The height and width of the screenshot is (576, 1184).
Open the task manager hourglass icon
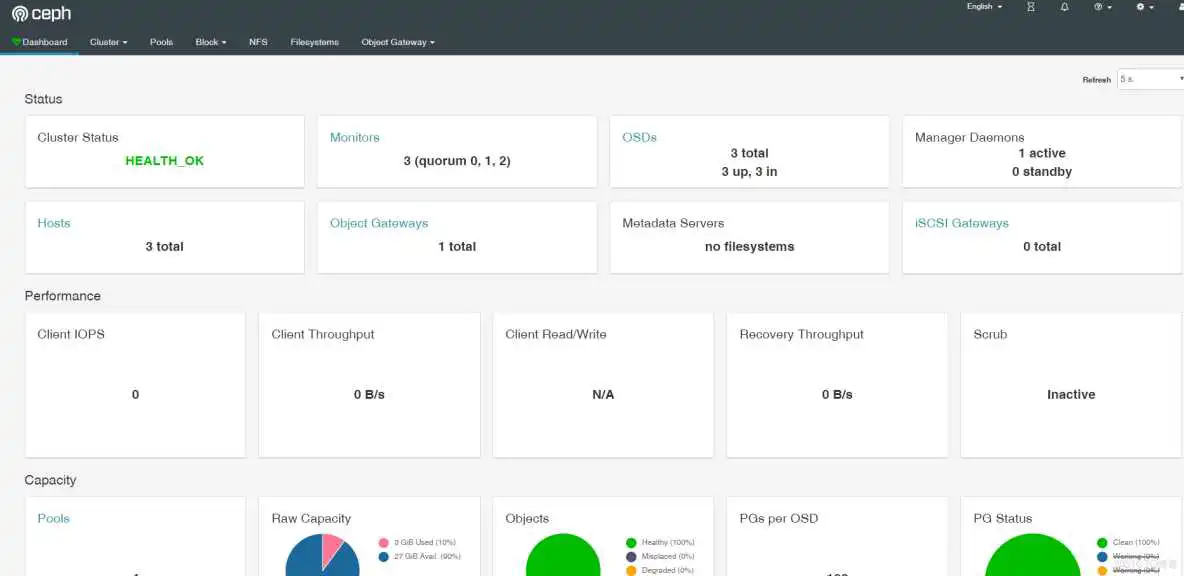tap(1031, 7)
